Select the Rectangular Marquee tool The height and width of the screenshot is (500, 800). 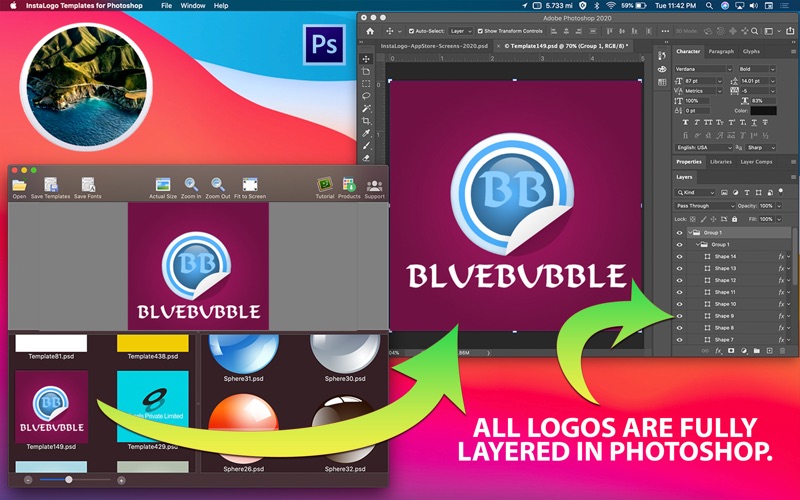(x=366, y=84)
